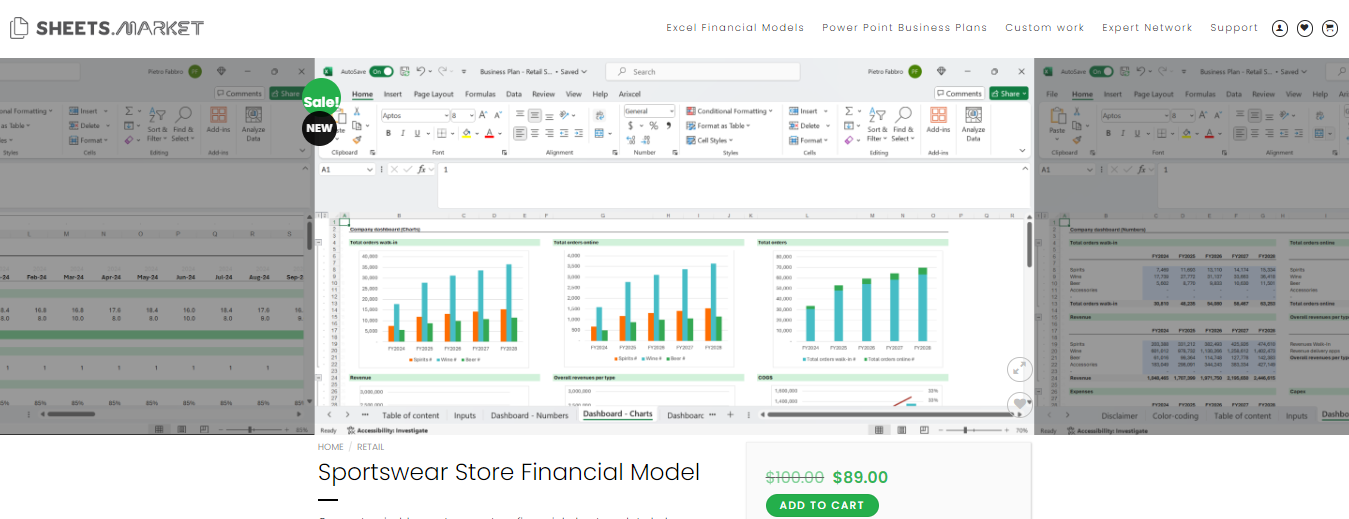
Task: Go to RETAIL breadcrumb link
Action: (x=370, y=447)
